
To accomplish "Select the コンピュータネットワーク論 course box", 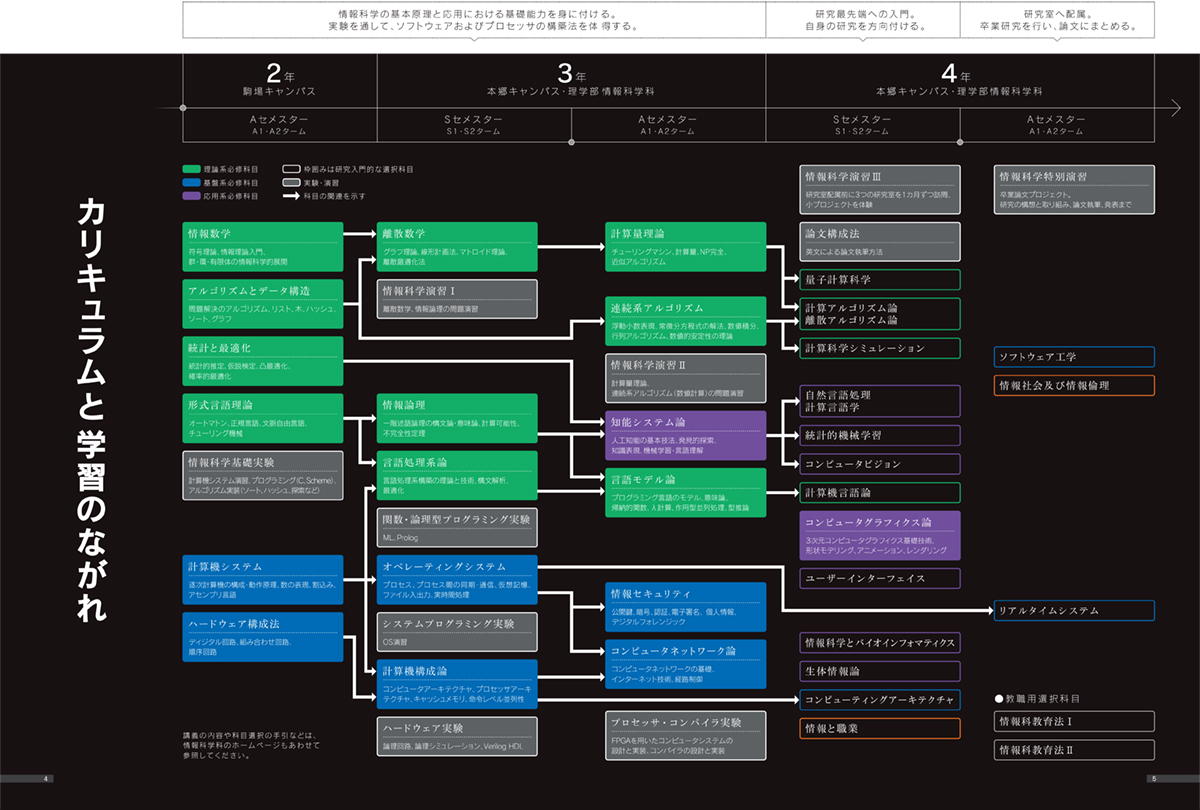I will coord(686,664).
